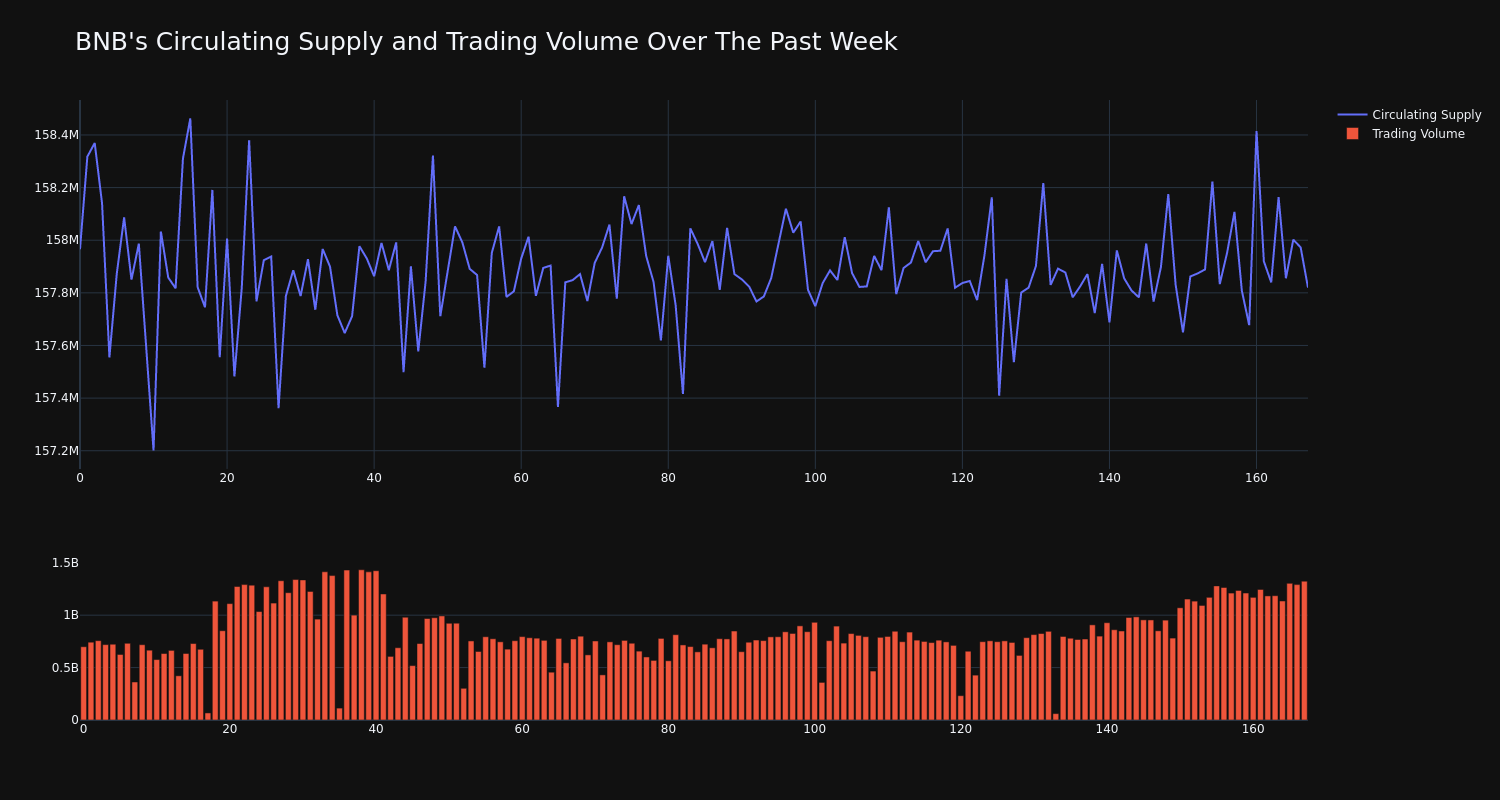Screen dimensions: 1500x800
Task: Click the 158M y-axis label
Action: (x=62, y=240)
